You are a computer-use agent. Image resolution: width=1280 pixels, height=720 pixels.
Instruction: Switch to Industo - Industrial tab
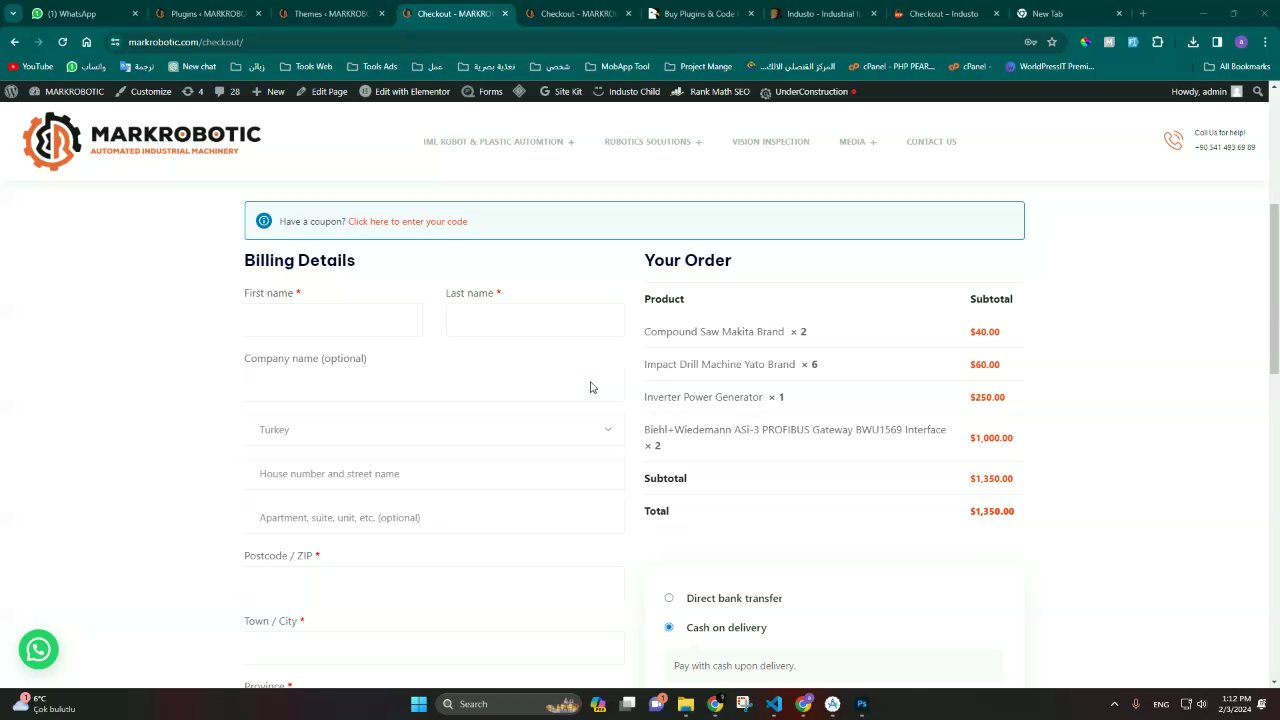(x=825, y=14)
